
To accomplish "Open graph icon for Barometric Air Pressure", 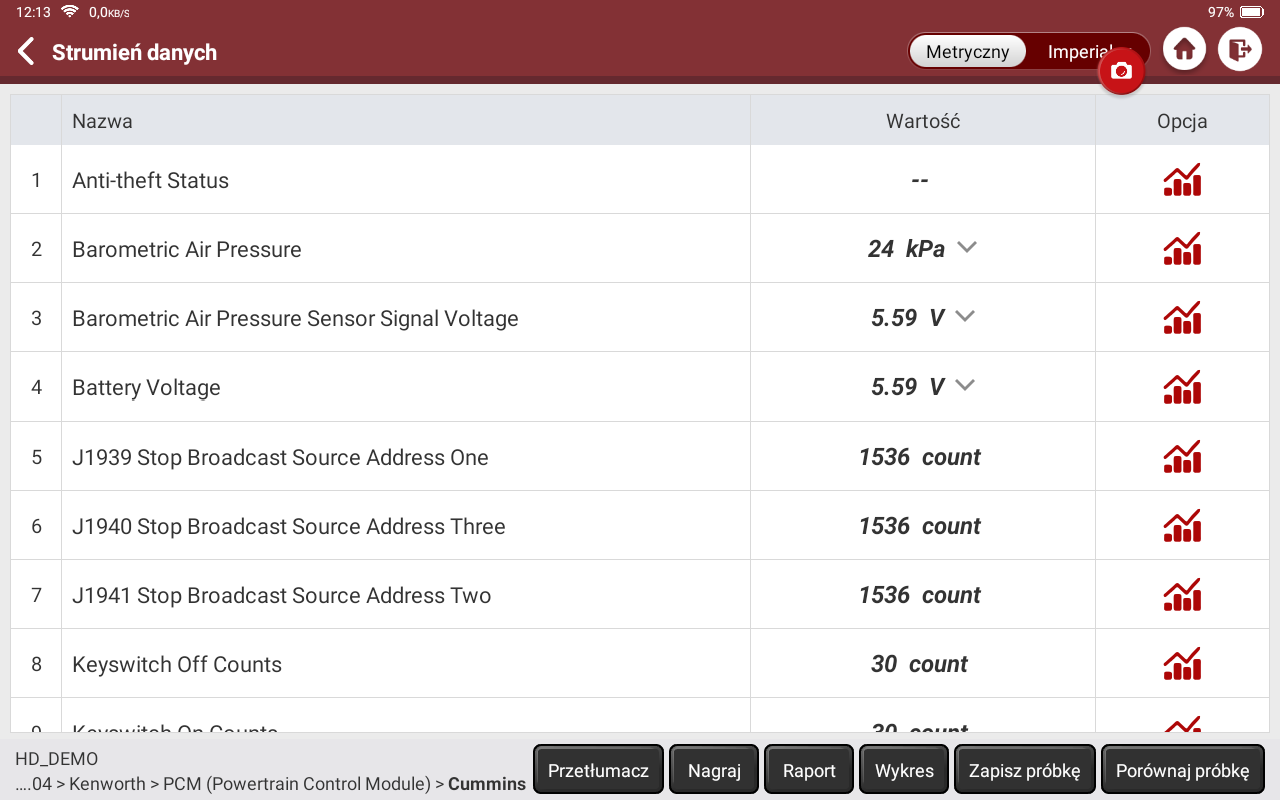I will (x=1182, y=249).
